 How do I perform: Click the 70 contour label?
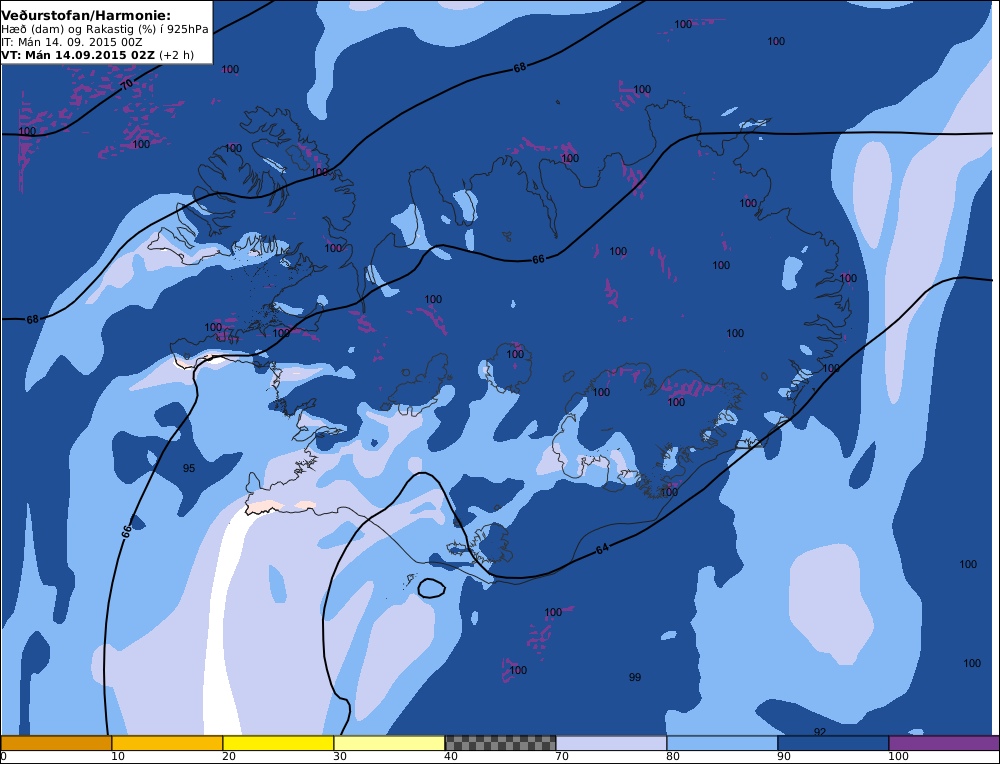point(127,84)
